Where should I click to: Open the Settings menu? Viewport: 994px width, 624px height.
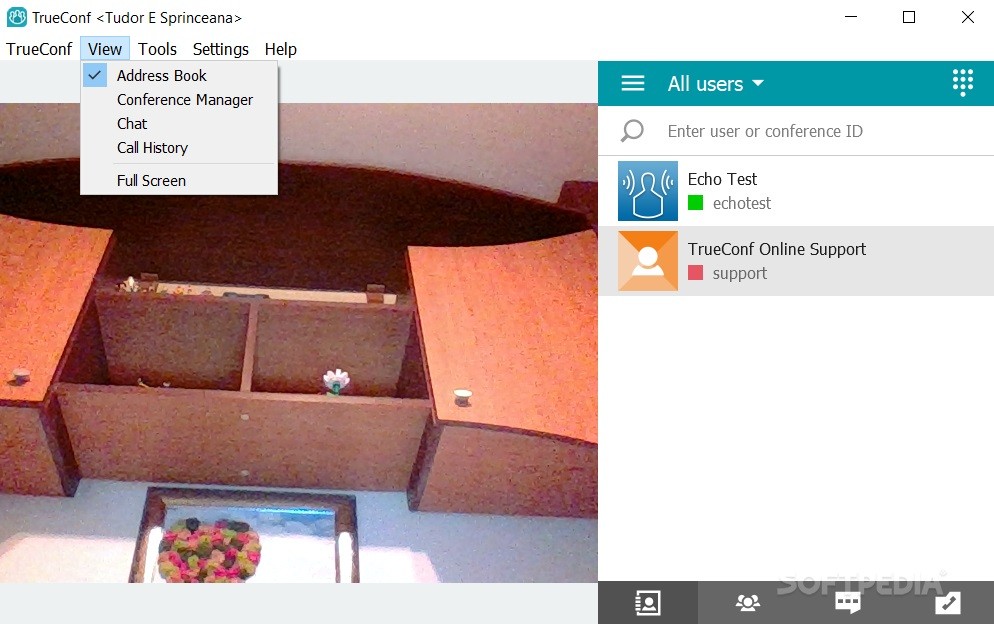221,49
